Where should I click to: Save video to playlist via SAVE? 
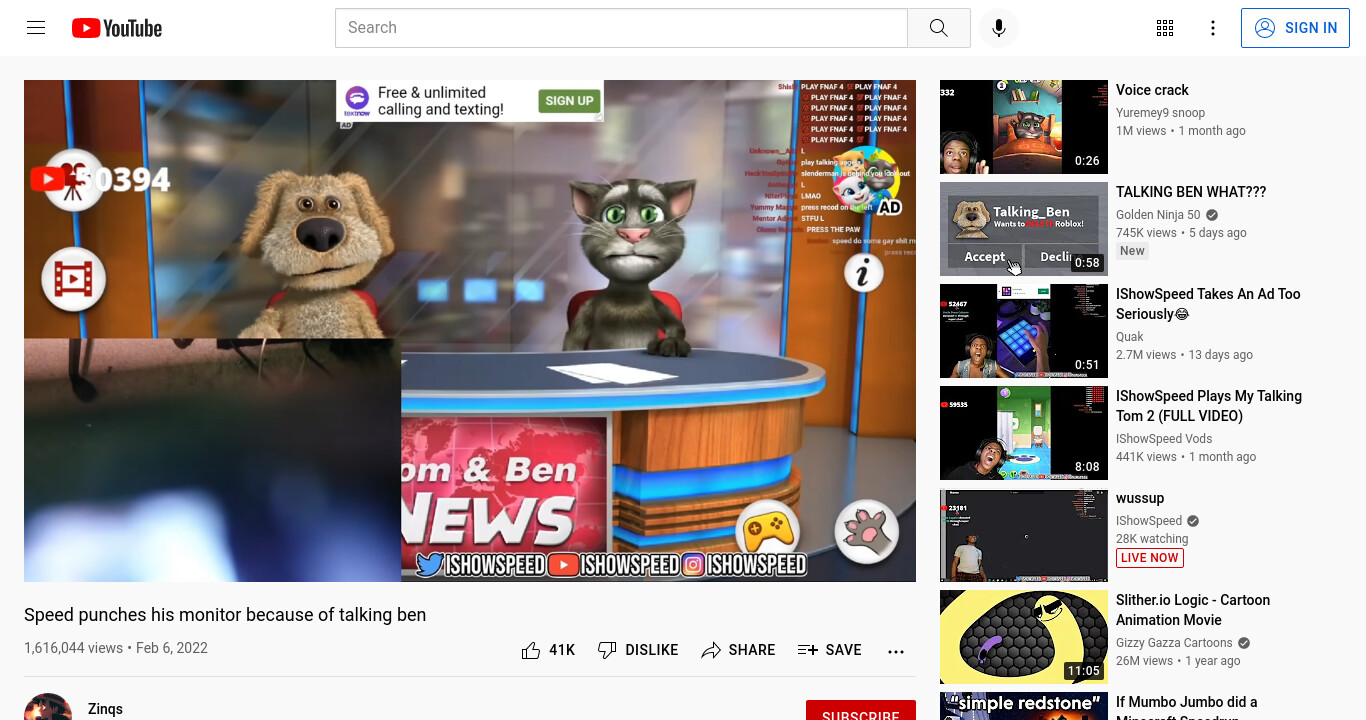829,650
